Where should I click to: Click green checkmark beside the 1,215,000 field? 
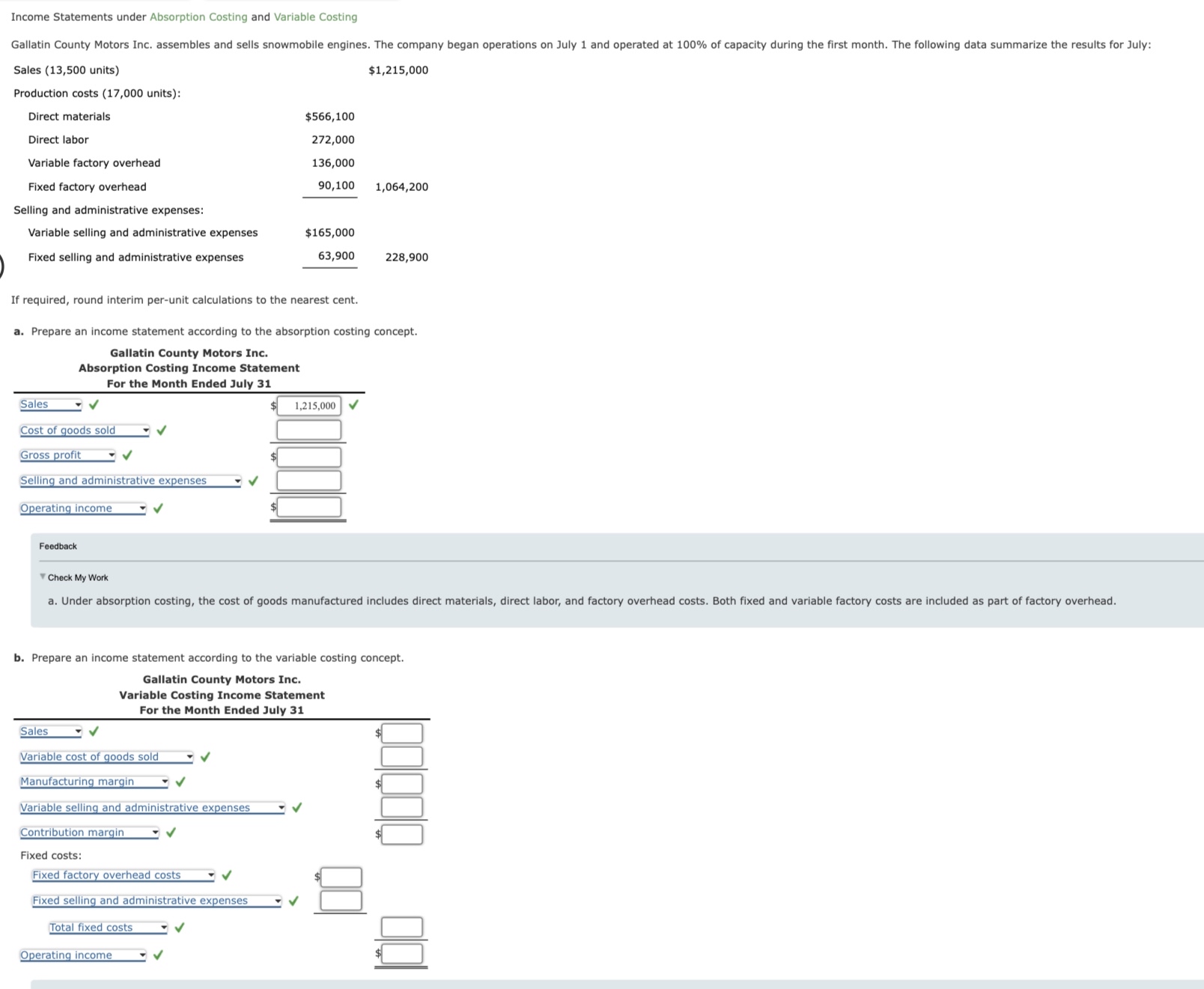pos(353,405)
